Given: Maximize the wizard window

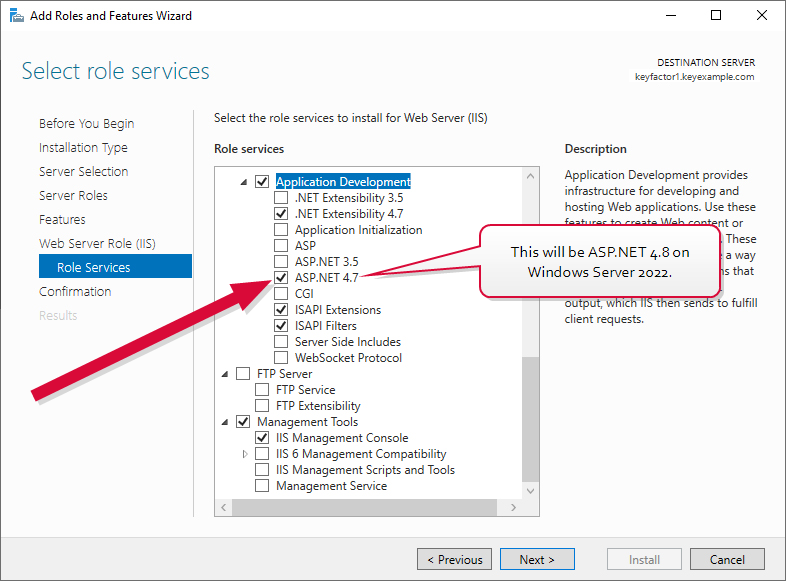Looking at the screenshot, I should (716, 15).
